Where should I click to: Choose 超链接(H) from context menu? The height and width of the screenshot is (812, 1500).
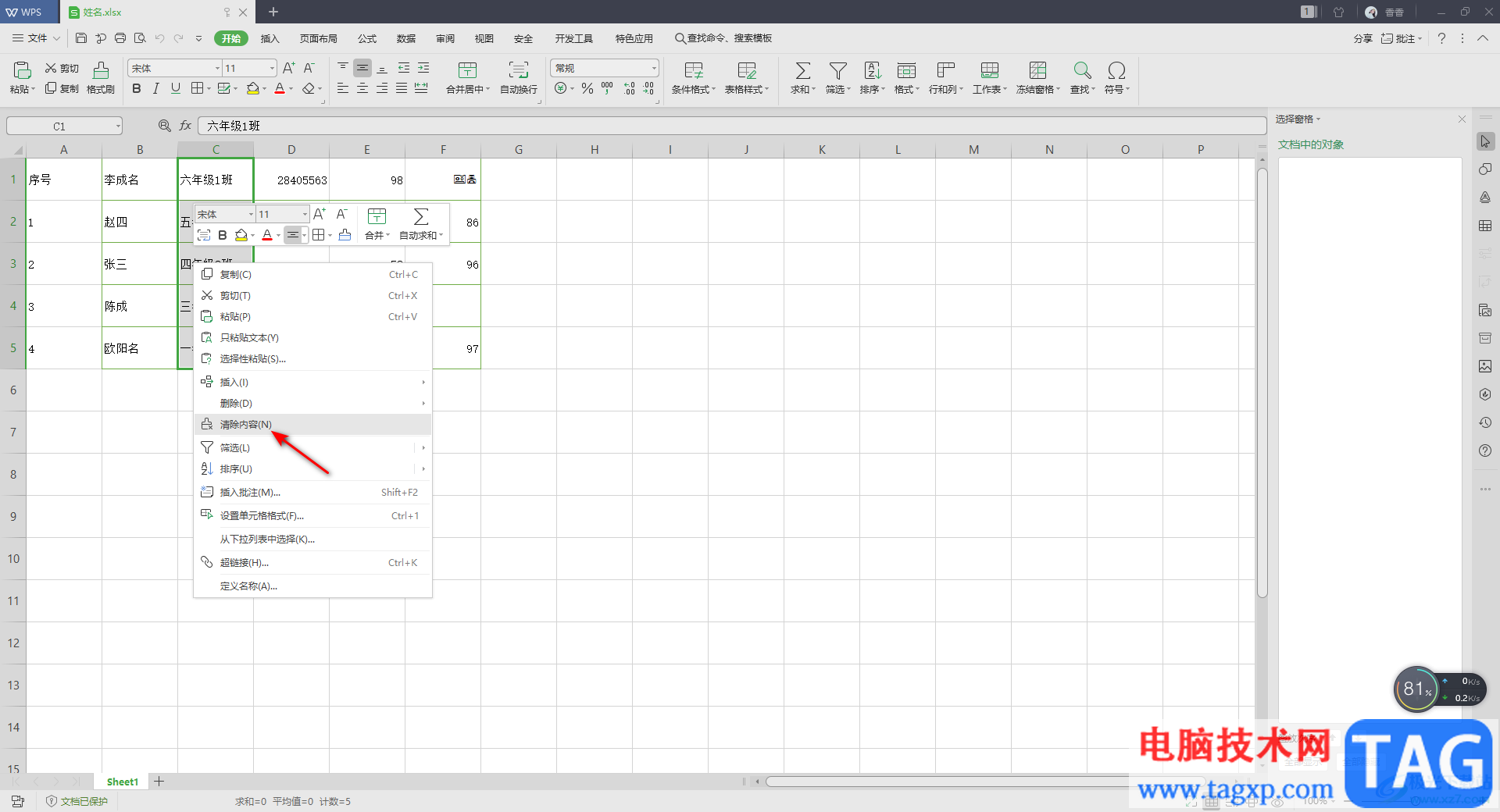point(312,562)
